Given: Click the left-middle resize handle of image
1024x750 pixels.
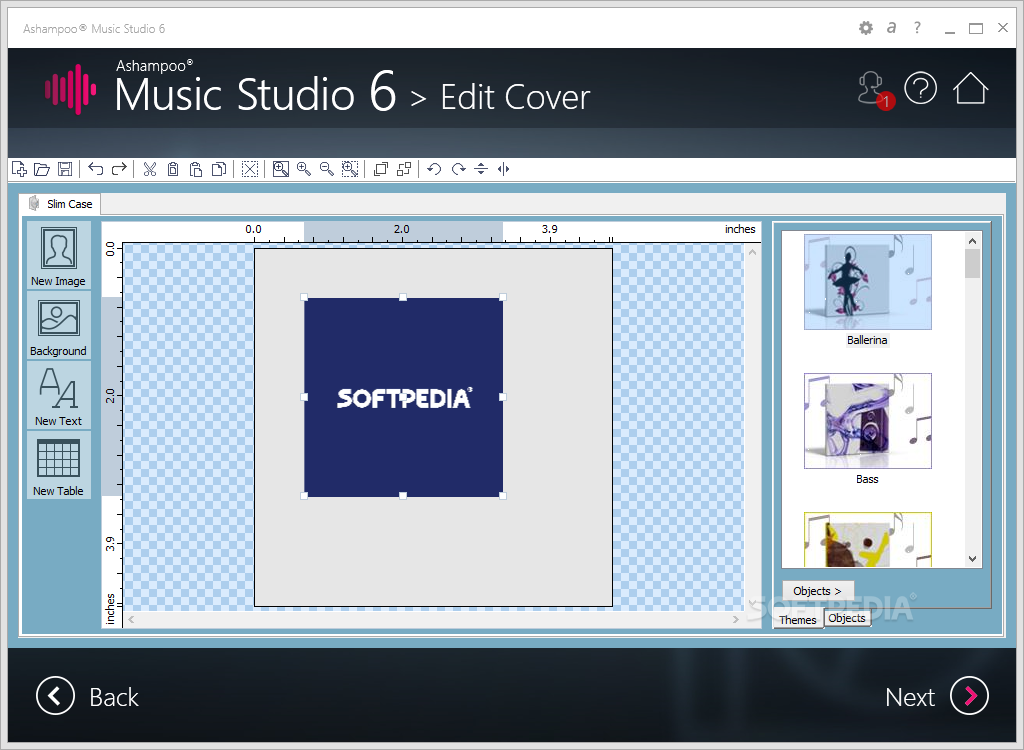Looking at the screenshot, I should (304, 397).
